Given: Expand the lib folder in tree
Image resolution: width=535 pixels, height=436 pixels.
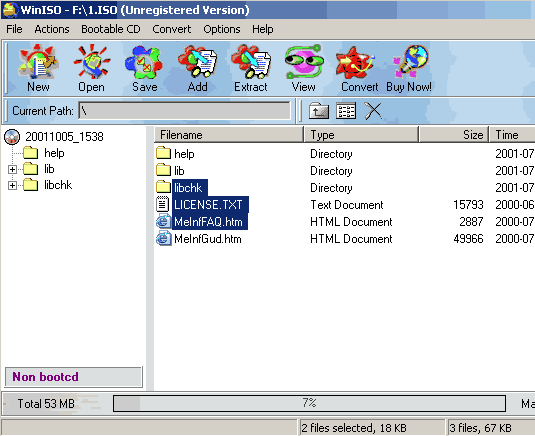Looking at the screenshot, I should pyautogui.click(x=12, y=169).
